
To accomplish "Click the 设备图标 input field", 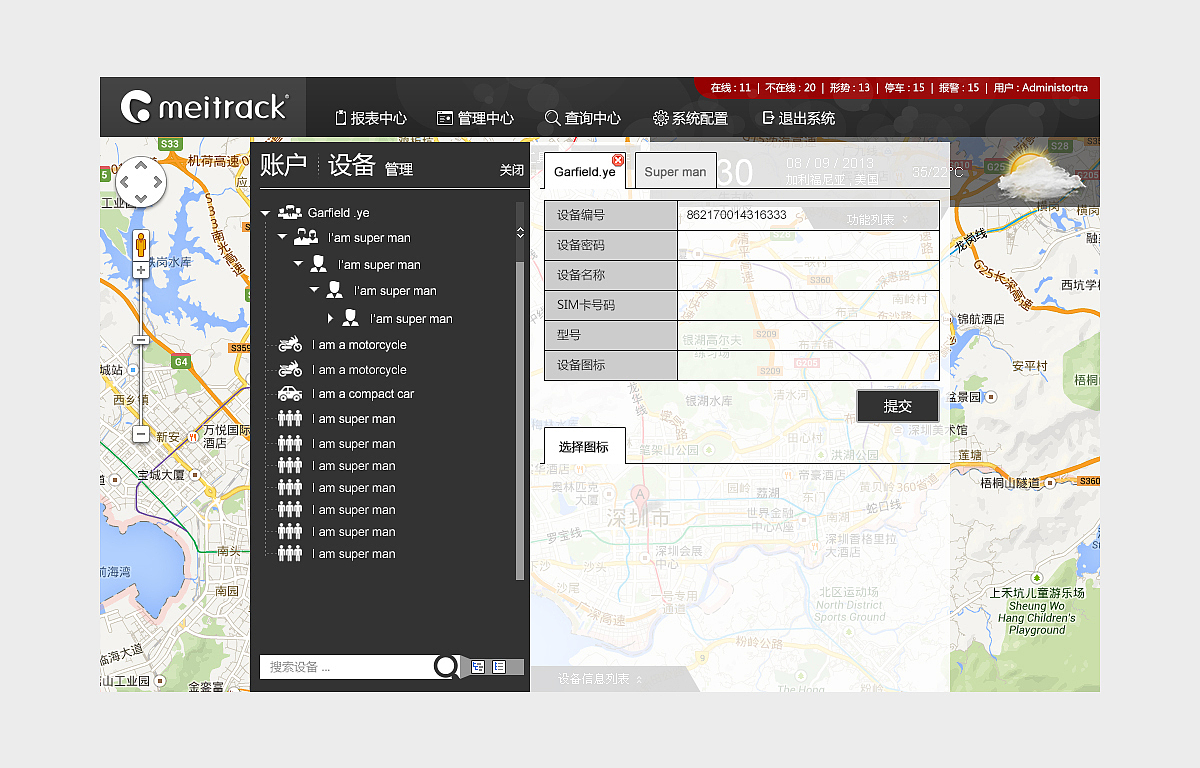I will click(x=808, y=365).
